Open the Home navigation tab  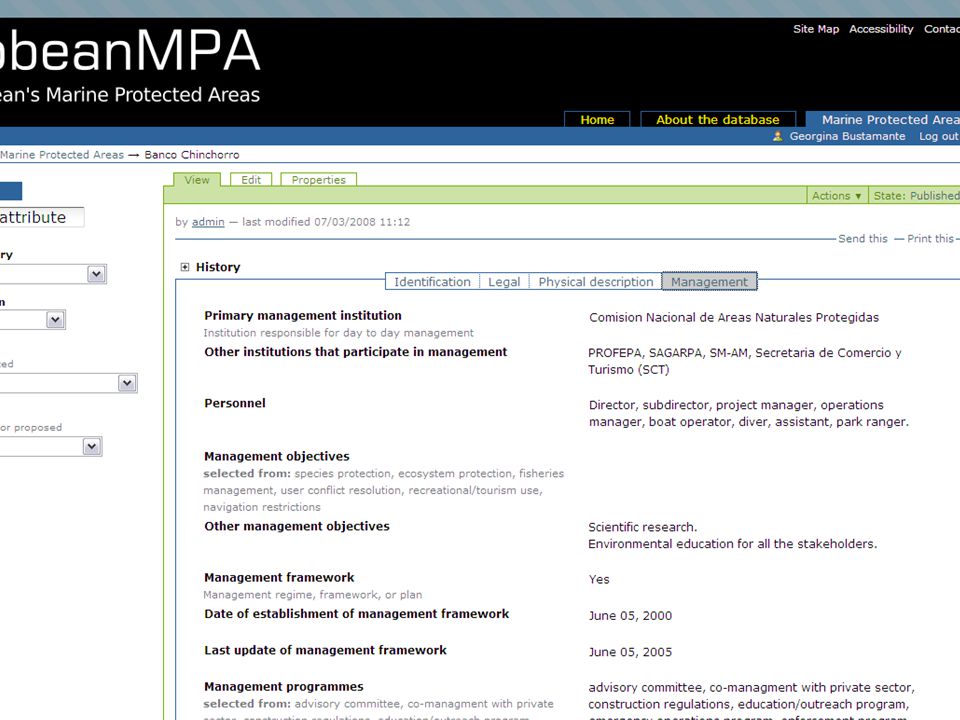(597, 119)
